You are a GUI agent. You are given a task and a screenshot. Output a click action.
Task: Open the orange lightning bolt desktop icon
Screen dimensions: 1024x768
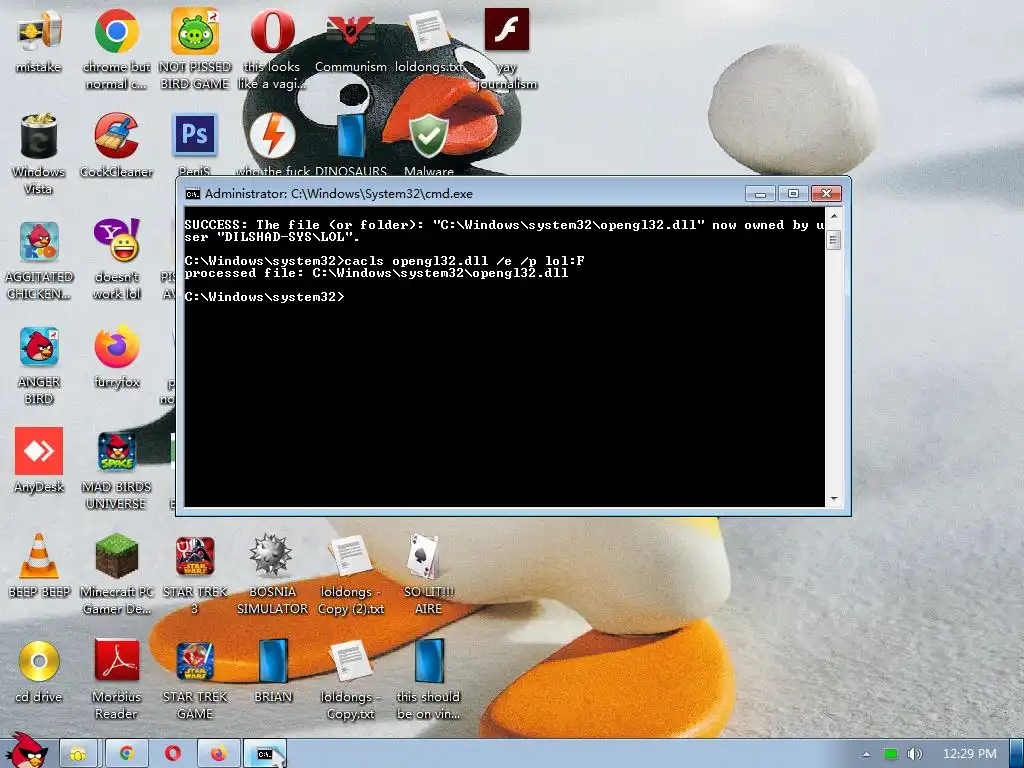point(272,136)
